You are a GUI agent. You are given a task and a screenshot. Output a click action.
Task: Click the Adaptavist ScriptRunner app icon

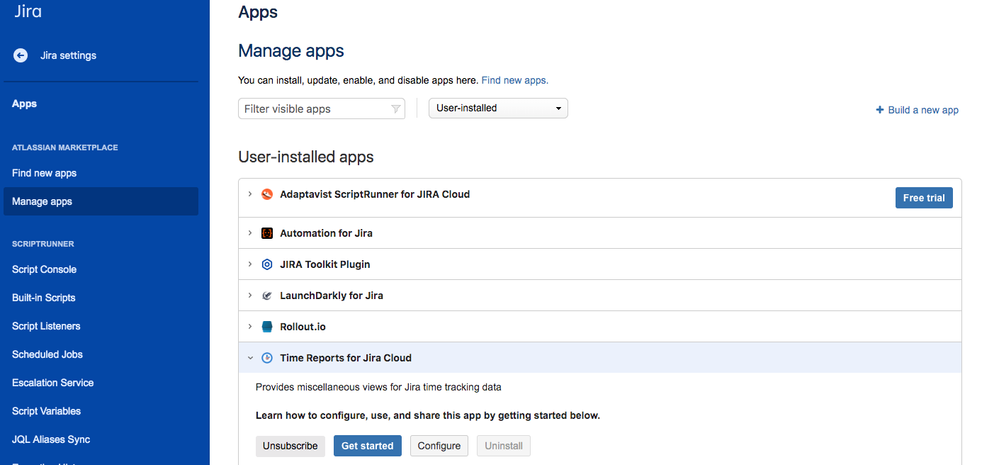tap(267, 194)
